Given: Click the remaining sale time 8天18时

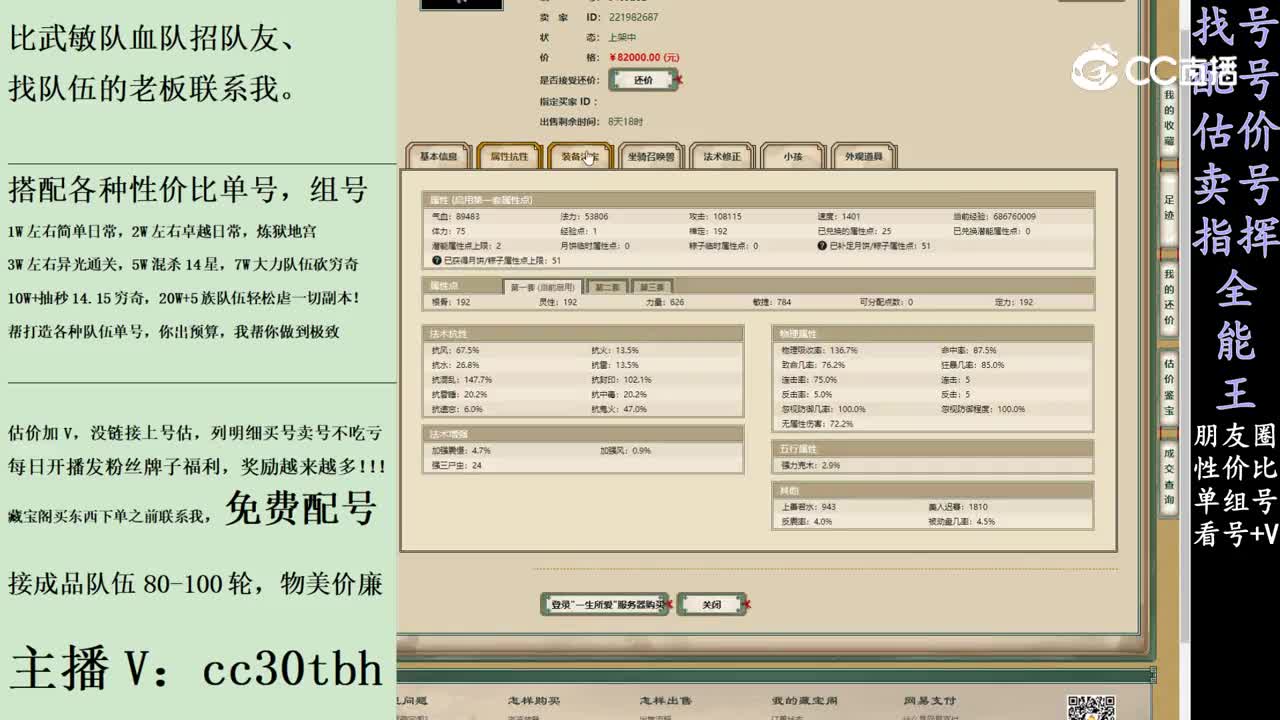Looking at the screenshot, I should pos(625,121).
